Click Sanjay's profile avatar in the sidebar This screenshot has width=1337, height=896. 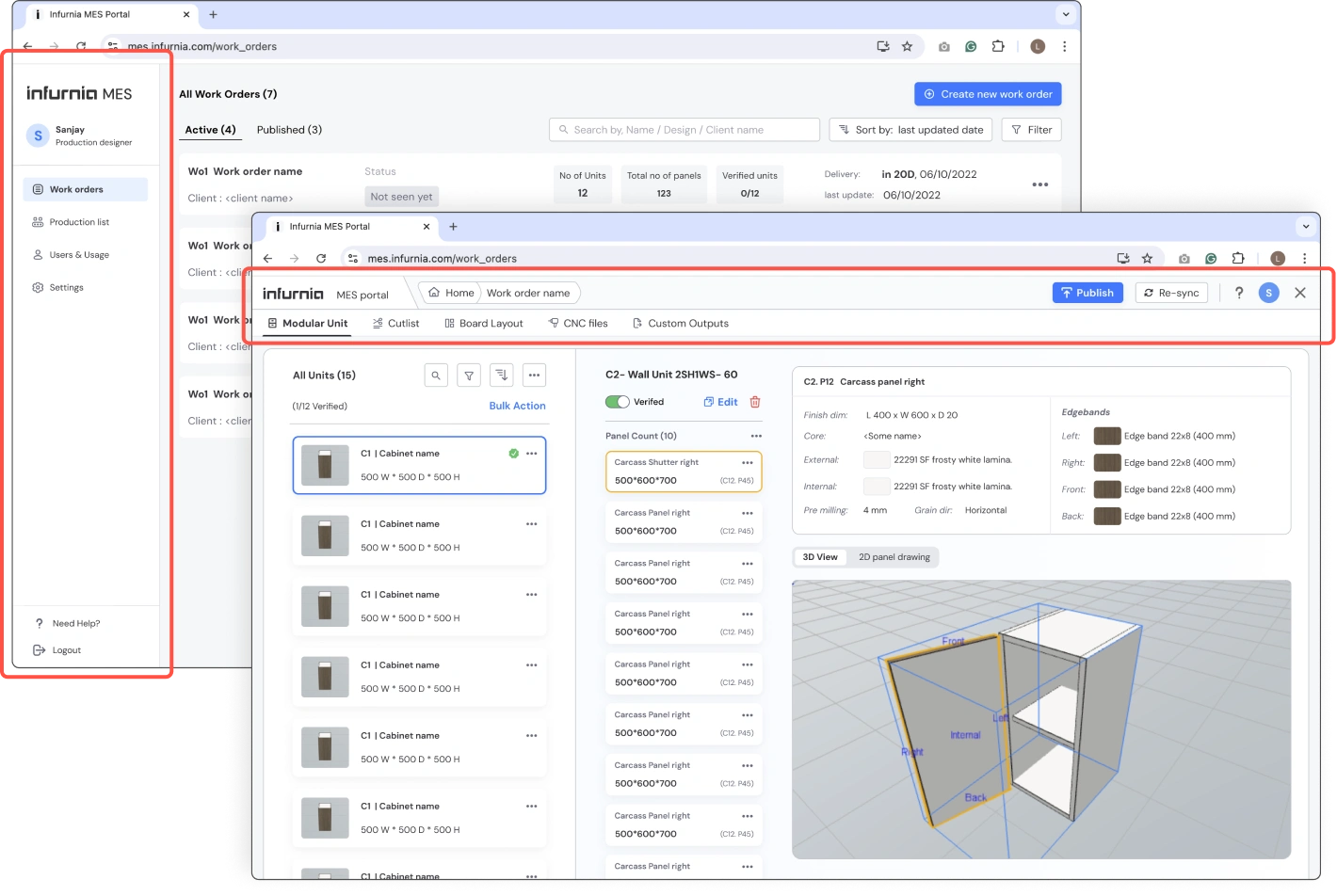(x=38, y=136)
